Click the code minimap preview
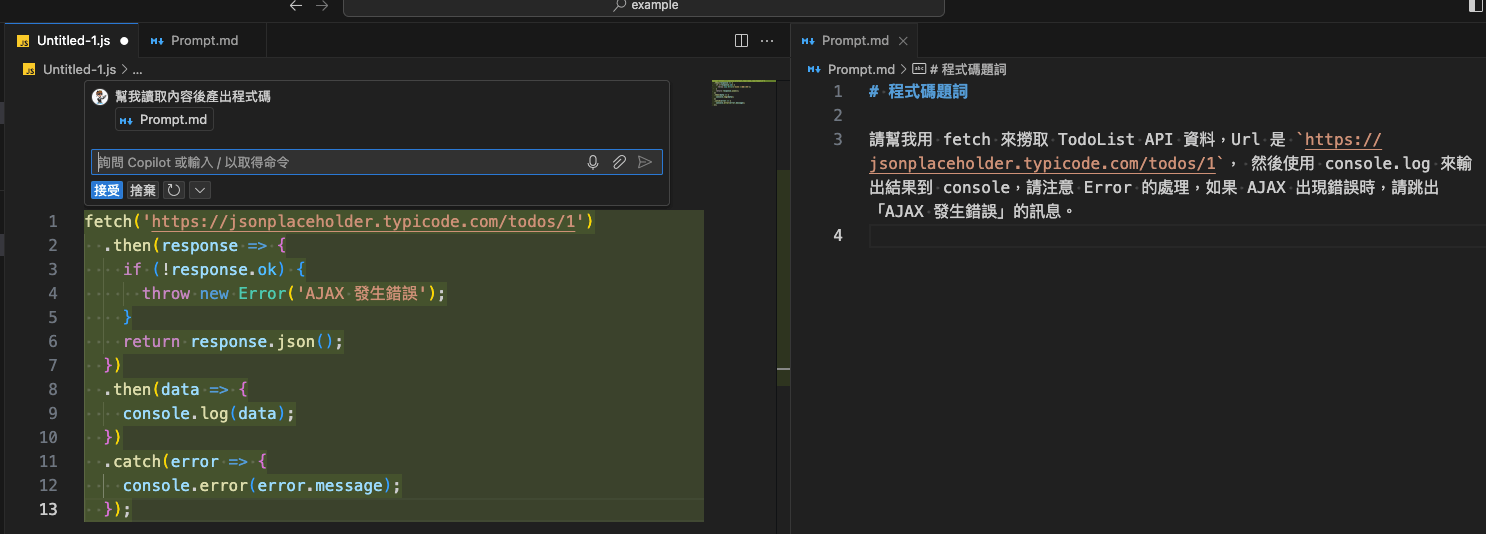1486x534 pixels. click(744, 93)
